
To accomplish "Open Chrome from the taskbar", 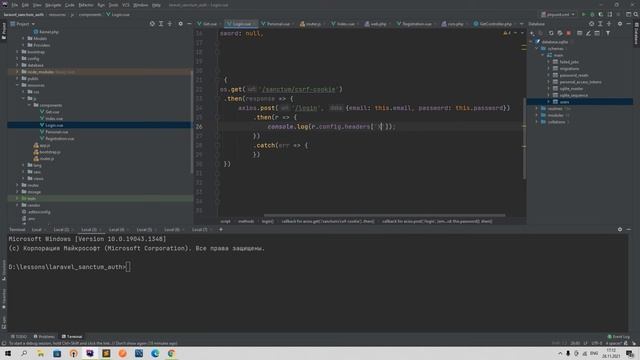I will pos(171,353).
